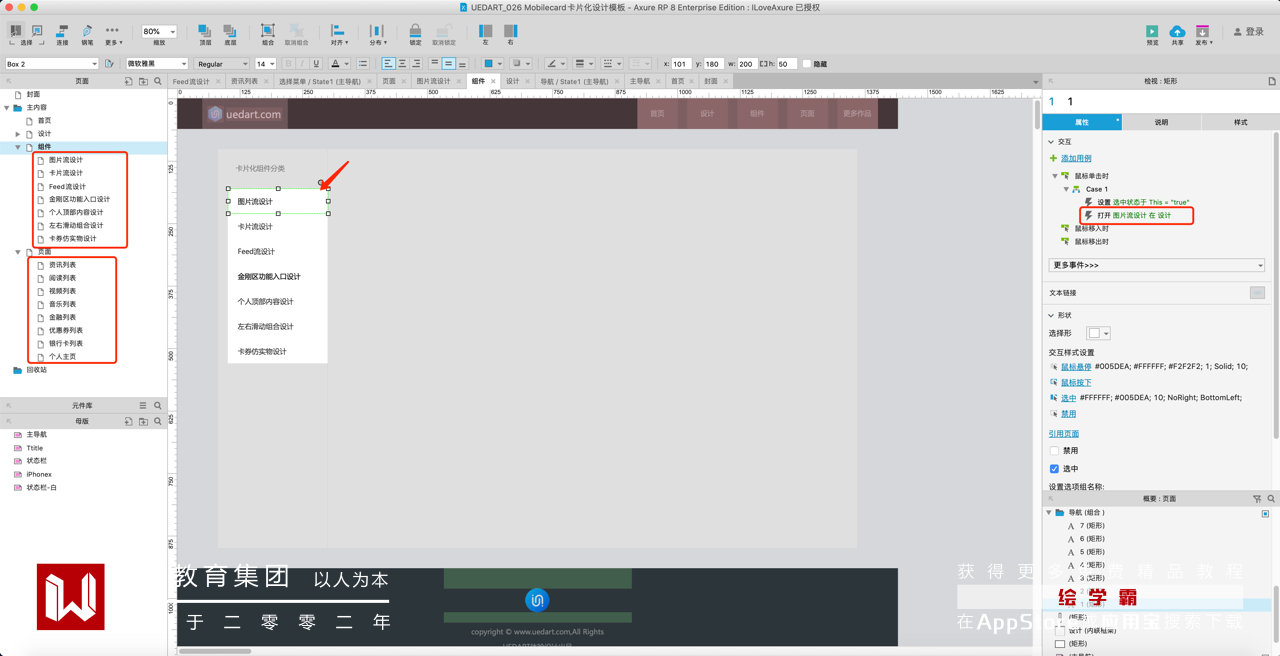Bring object to front with 顶层
Screen dimensions: 1280x656
tap(205, 35)
